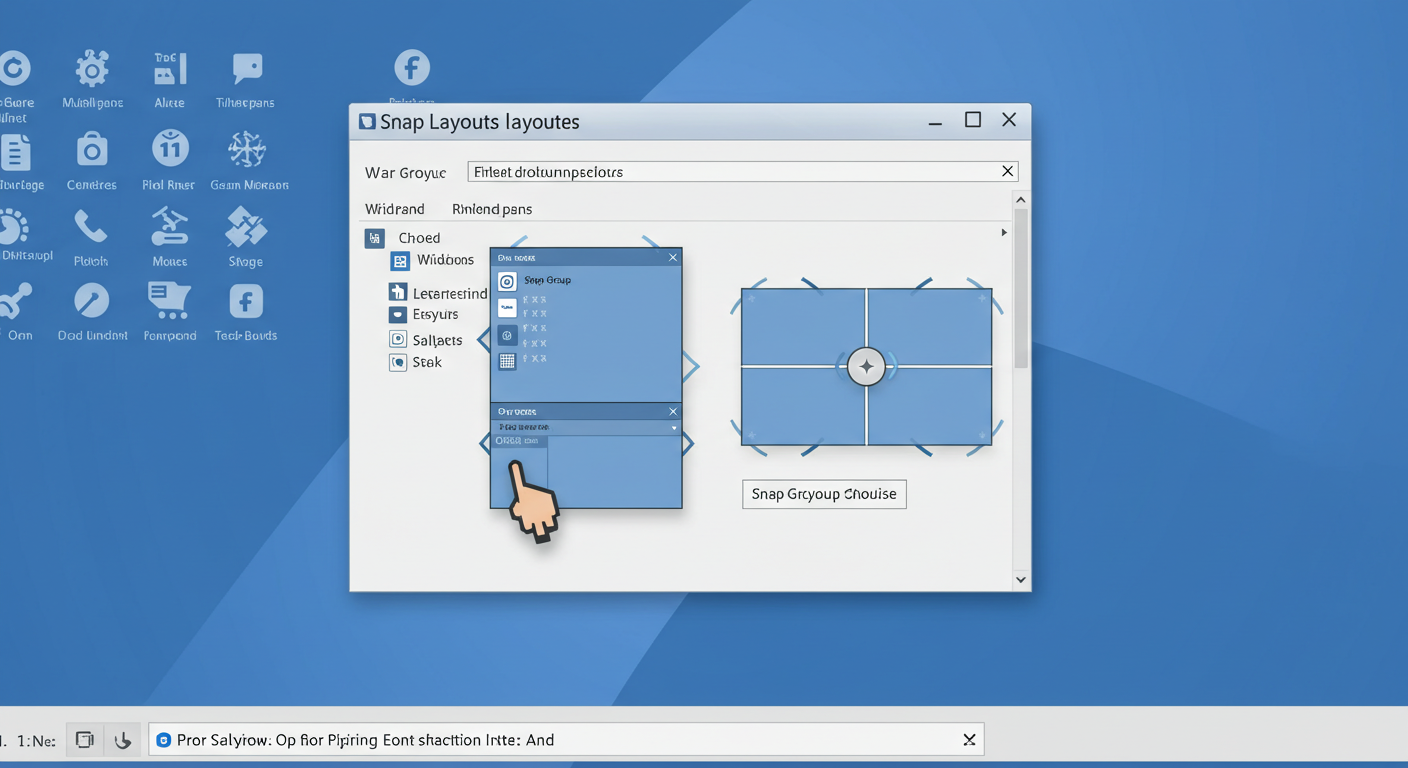Viewport: 1408px width, 768px height.
Task: Click the center control of the snap layout preview
Action: [866, 366]
